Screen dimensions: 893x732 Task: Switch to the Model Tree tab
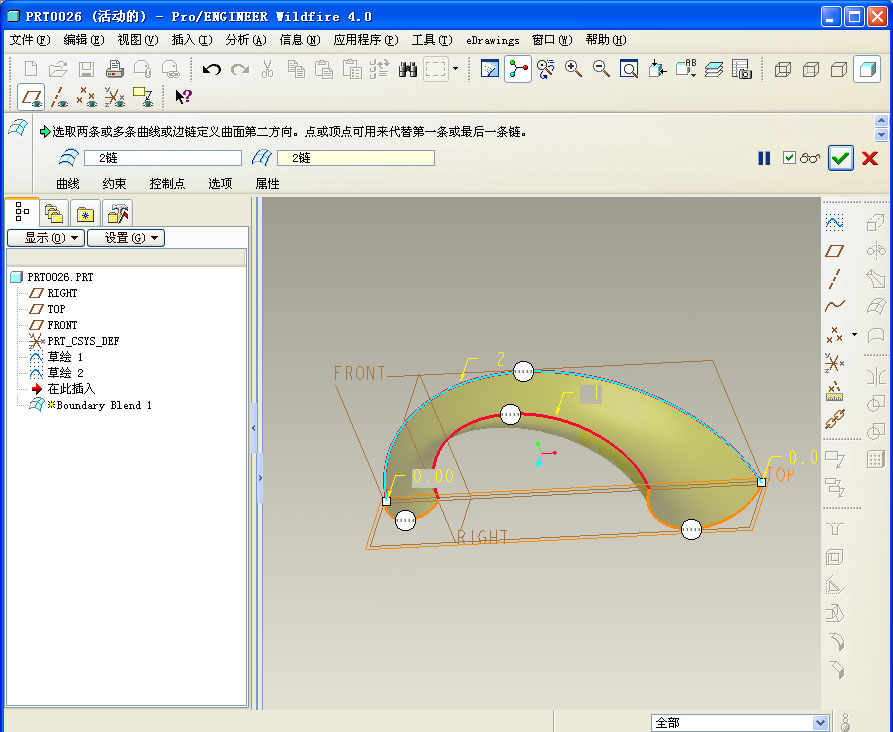tap(22, 212)
